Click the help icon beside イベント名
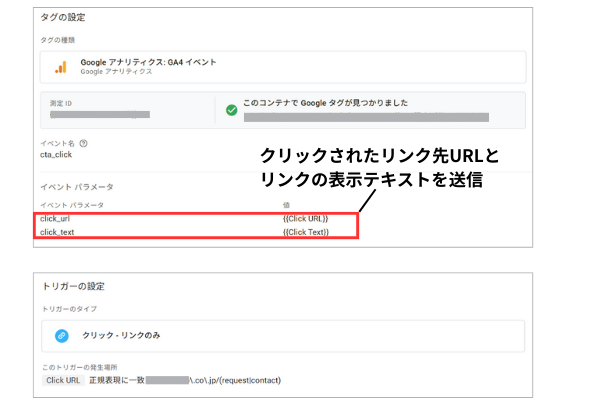Viewport: 600px width, 405px height. coord(84,143)
